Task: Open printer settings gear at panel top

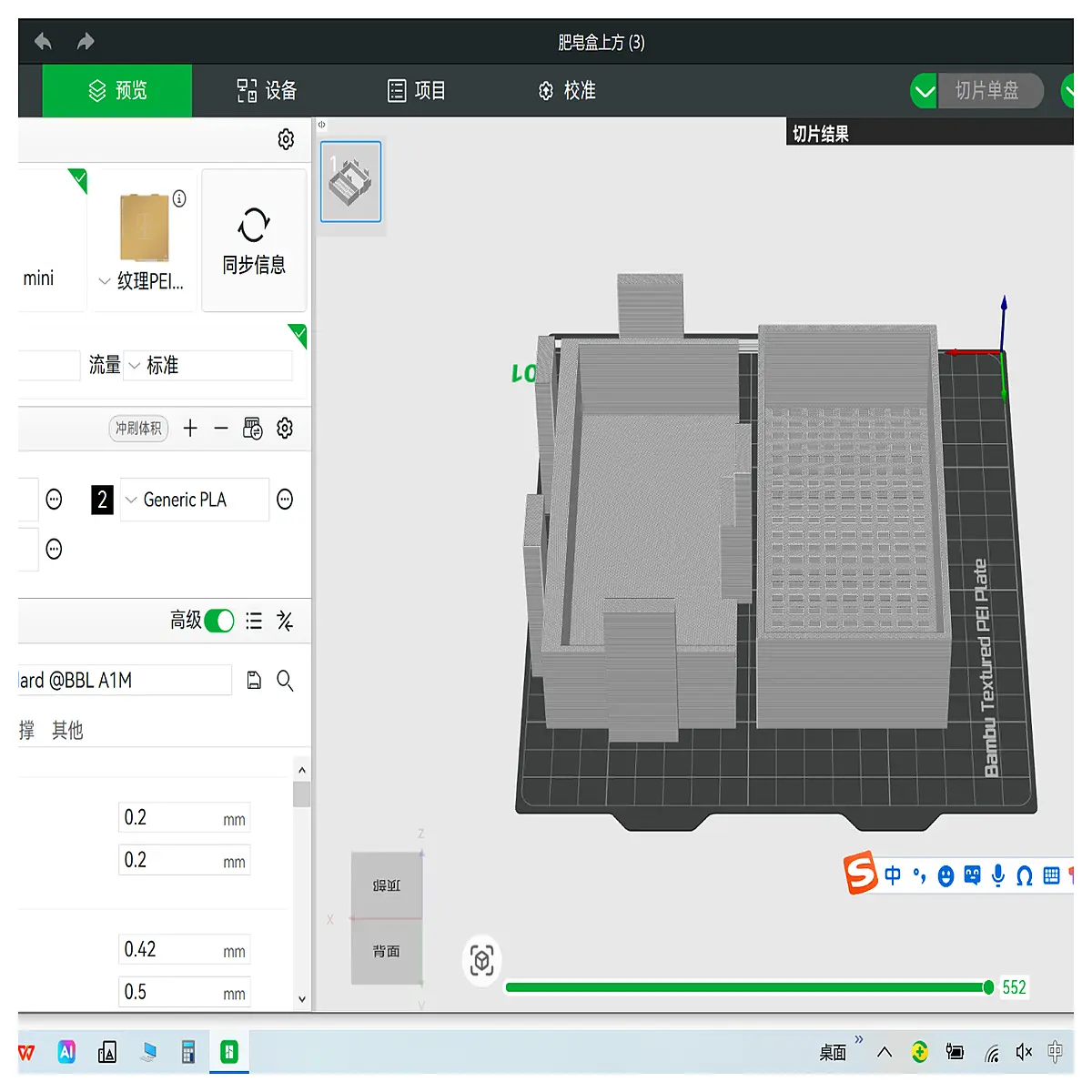Action: (x=286, y=139)
